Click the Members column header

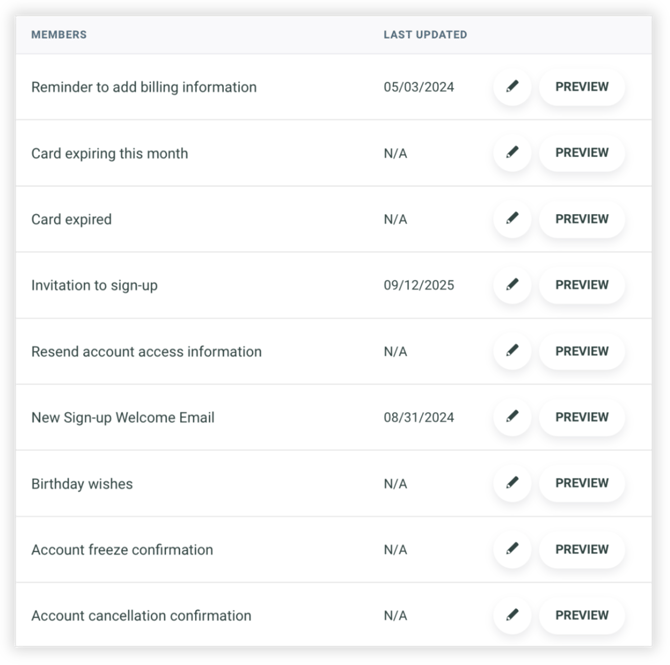tap(59, 35)
